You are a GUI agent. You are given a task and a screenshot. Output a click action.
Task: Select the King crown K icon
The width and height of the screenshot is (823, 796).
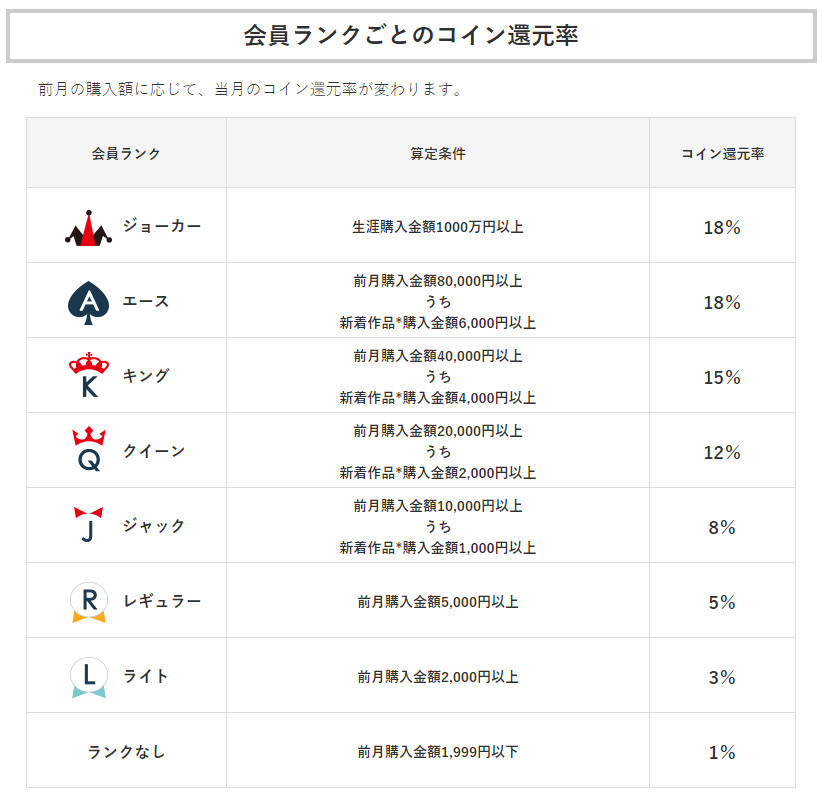coord(89,375)
